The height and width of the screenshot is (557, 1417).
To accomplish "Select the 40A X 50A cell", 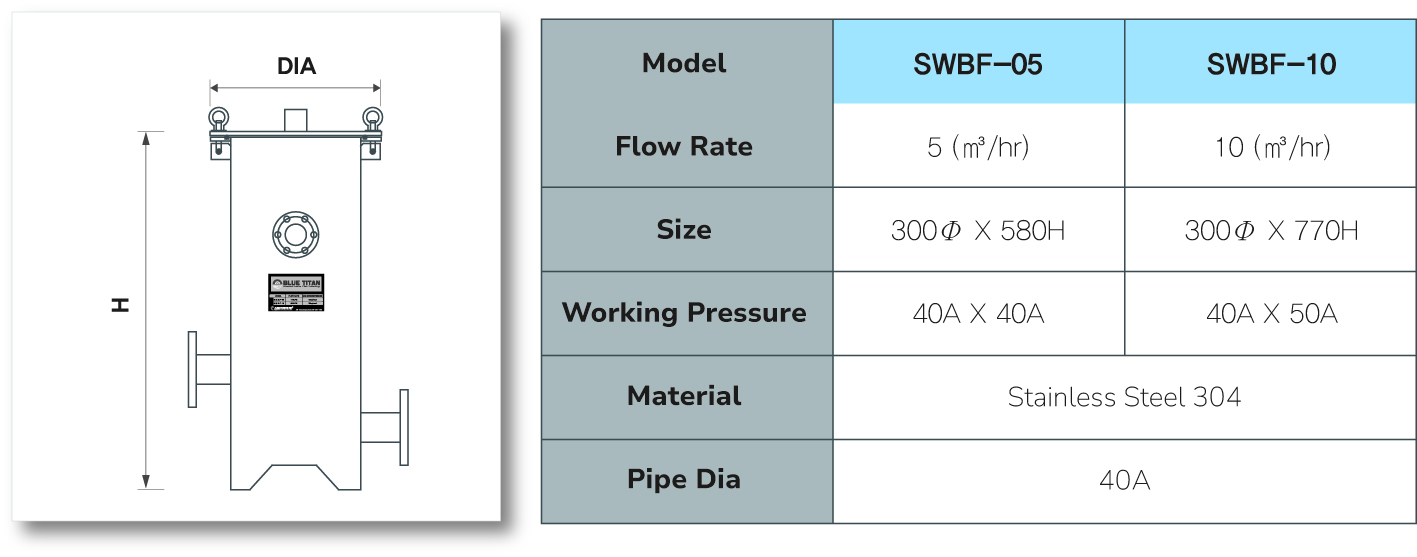I will click(x=1271, y=313).
